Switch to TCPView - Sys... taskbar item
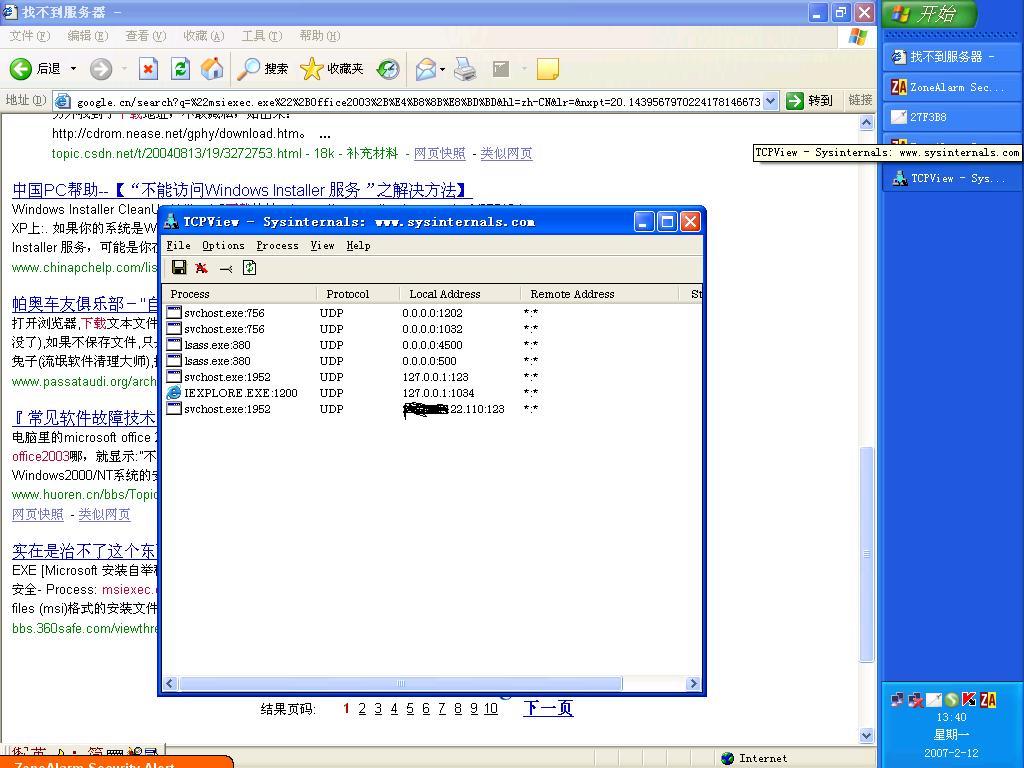The image size is (1024, 768). coord(951,178)
